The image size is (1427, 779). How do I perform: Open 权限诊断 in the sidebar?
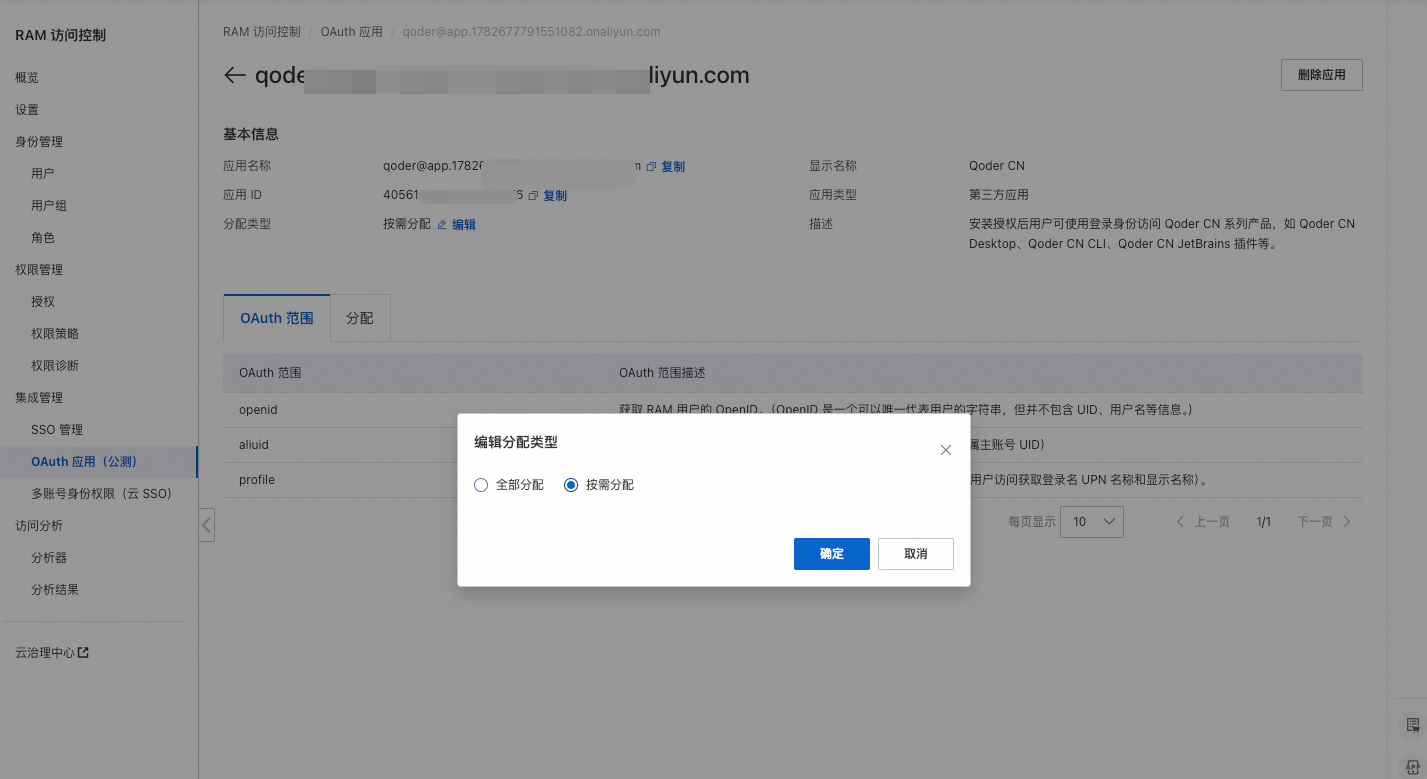pos(55,366)
